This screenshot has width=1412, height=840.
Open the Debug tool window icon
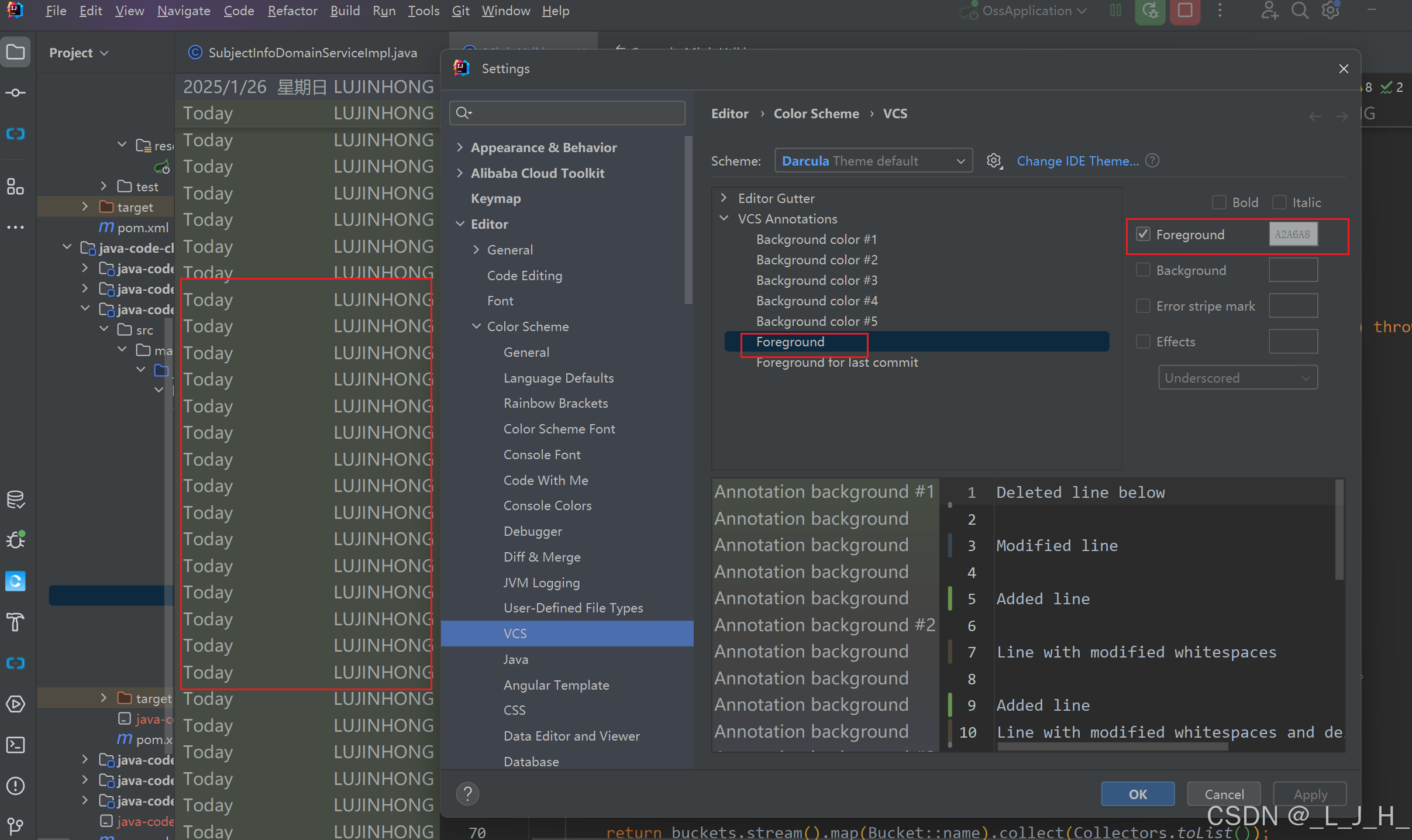tap(16, 539)
